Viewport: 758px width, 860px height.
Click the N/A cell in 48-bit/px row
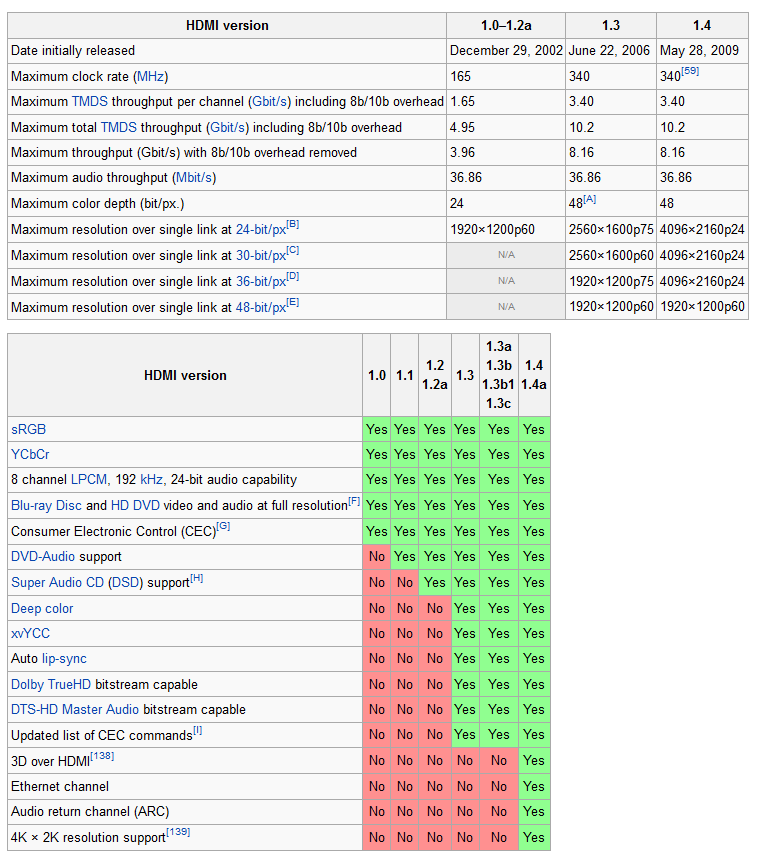(x=506, y=307)
